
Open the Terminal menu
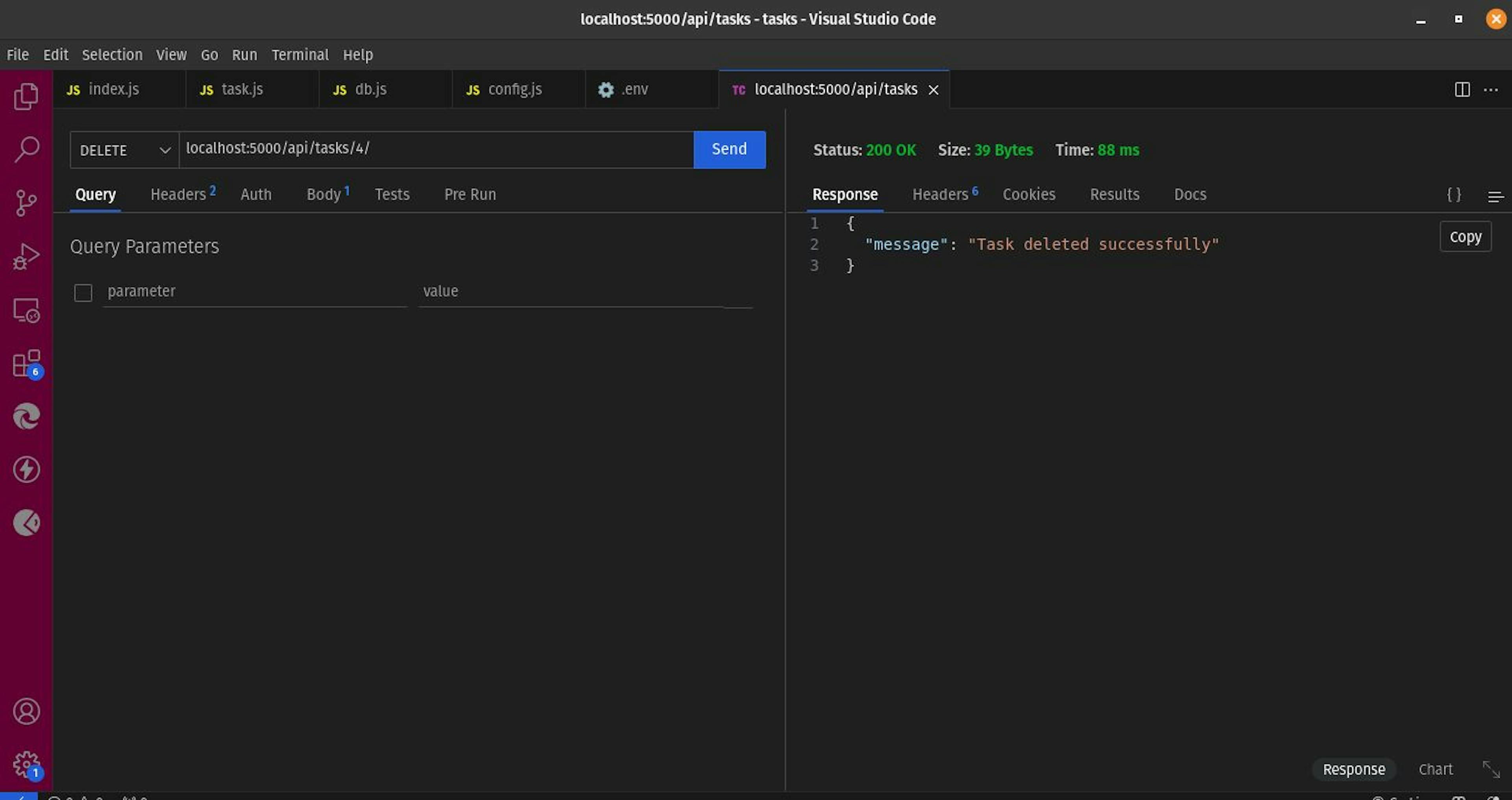[299, 55]
